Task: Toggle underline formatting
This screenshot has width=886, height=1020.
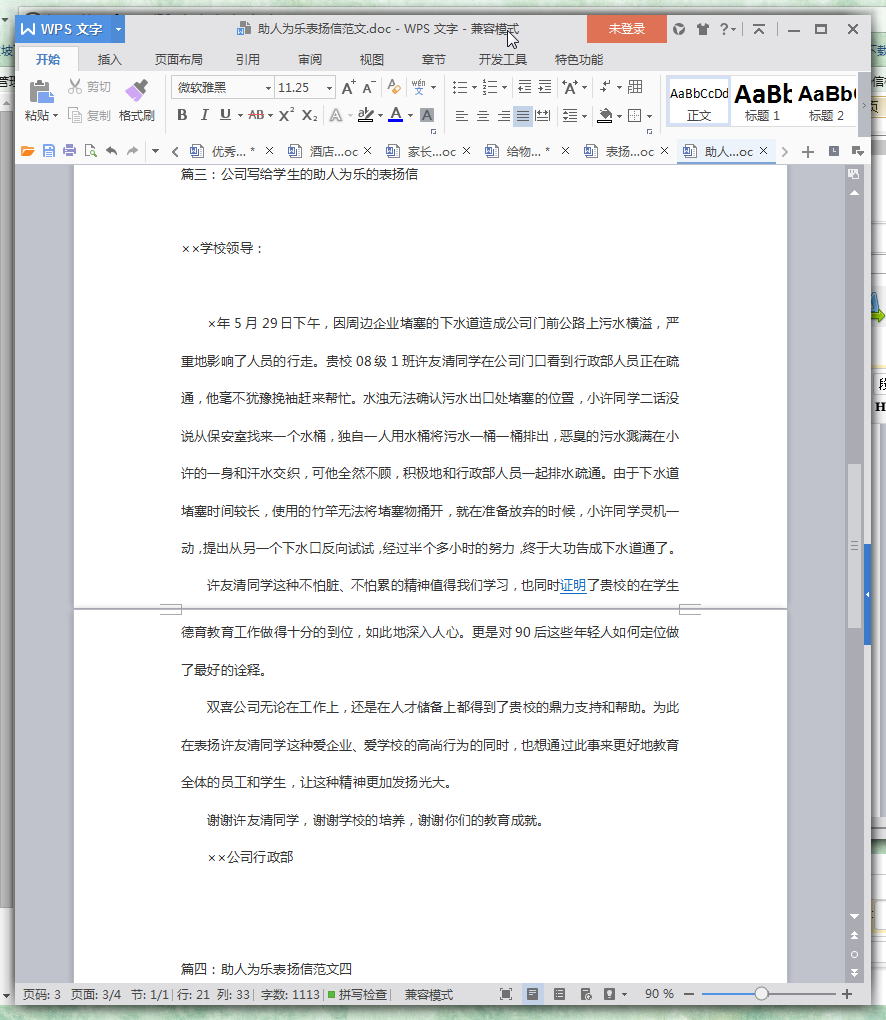Action: (x=225, y=115)
